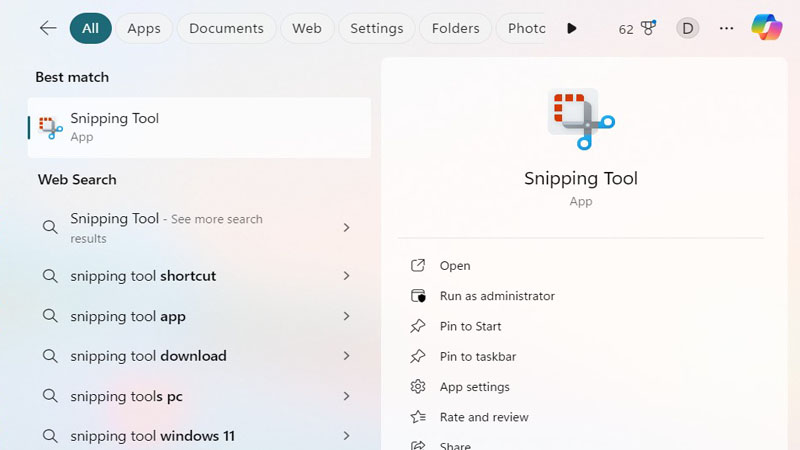Launch Copilot from the colorful icon

click(766, 28)
